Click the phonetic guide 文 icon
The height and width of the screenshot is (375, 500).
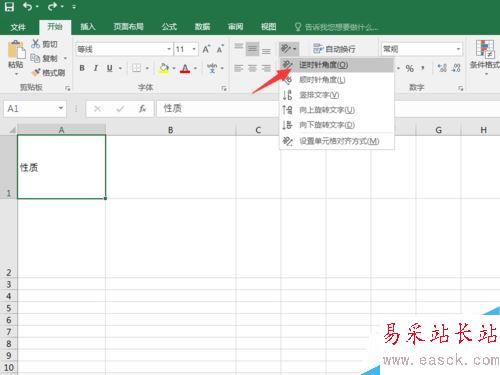pos(212,68)
